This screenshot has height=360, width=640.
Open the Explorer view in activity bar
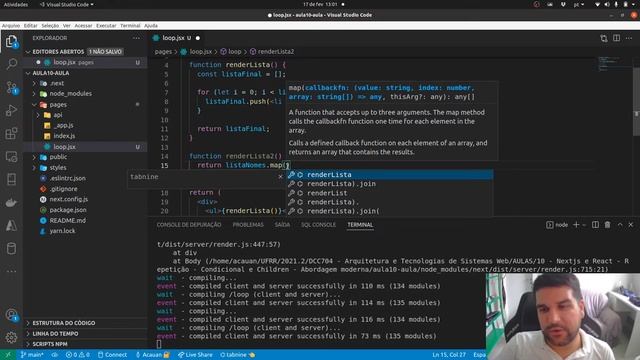11,42
